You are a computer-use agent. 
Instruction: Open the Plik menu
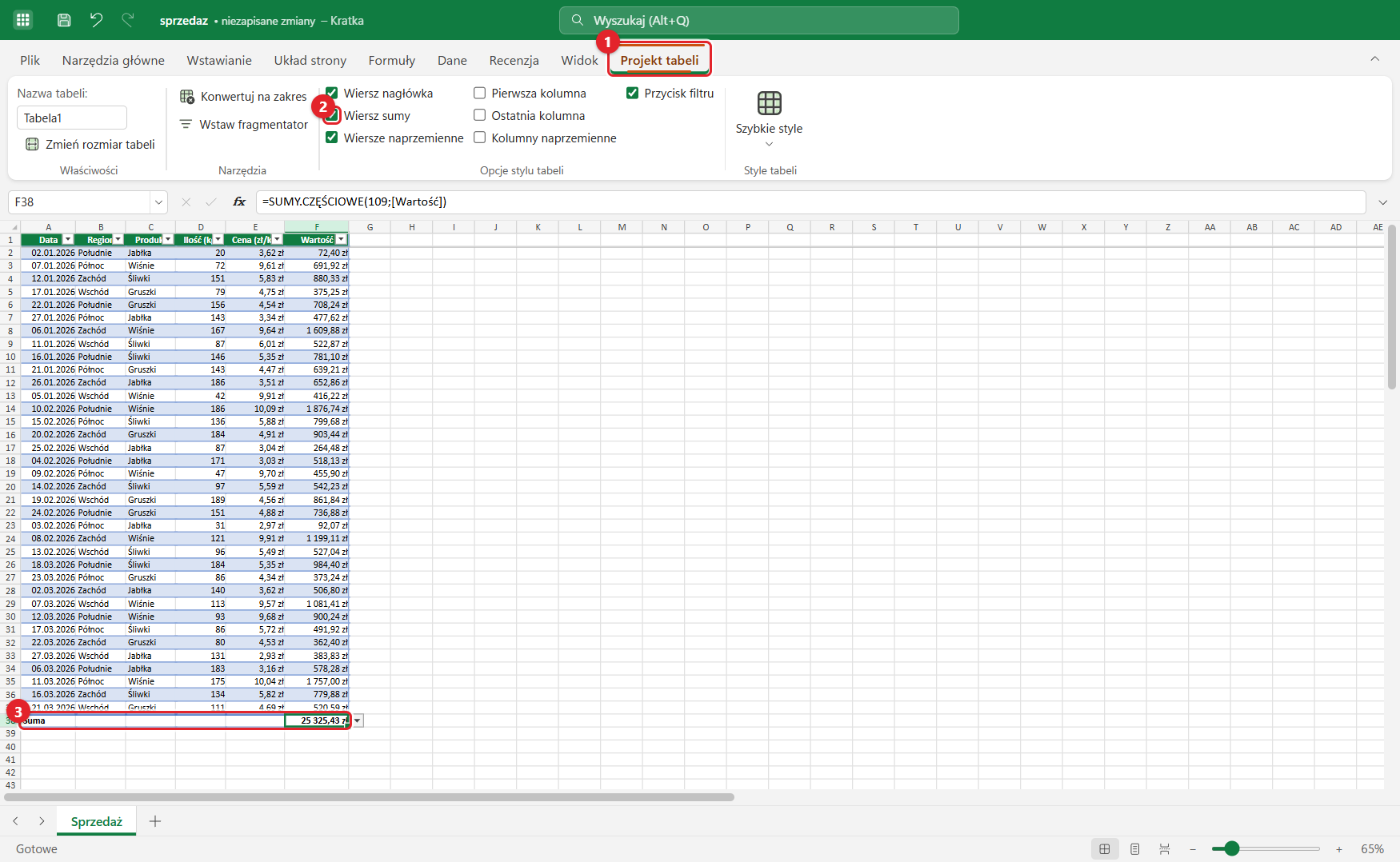(30, 60)
